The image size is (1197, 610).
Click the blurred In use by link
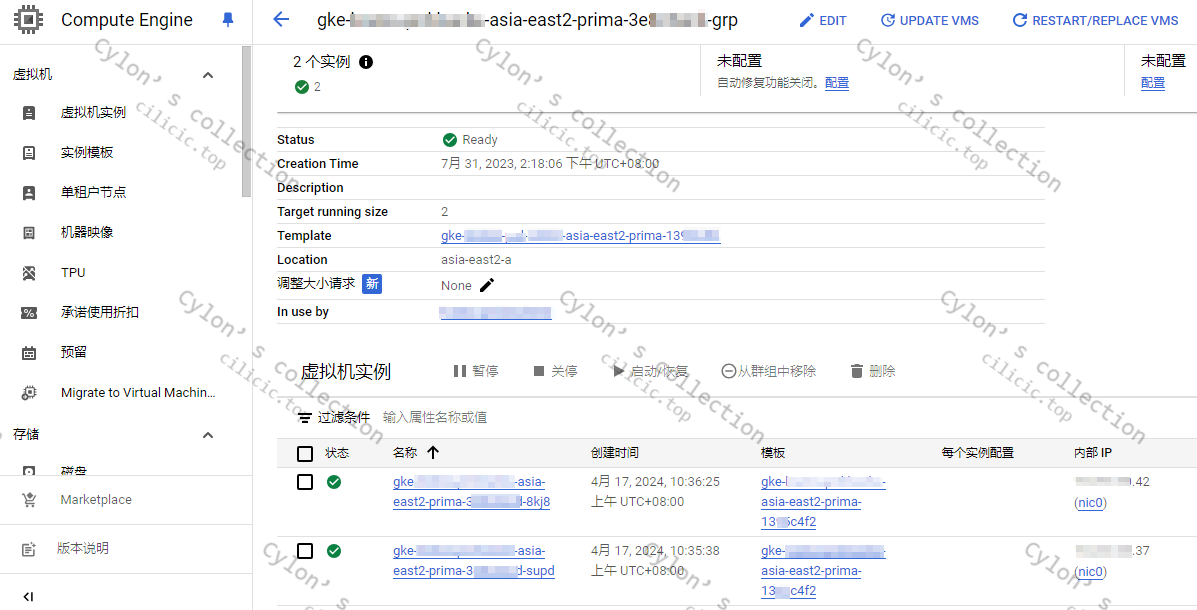tap(495, 312)
